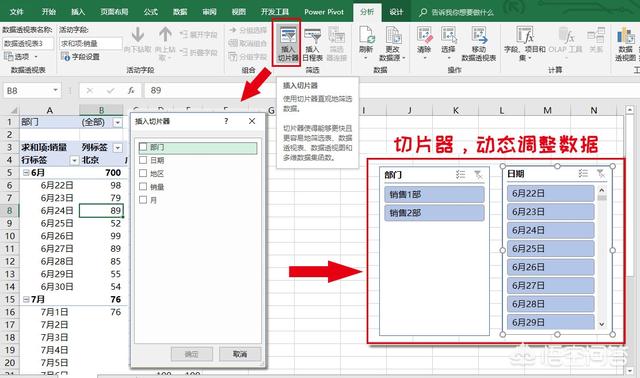
Task: Click 取消 button in slicer dialog
Action: pos(240,354)
